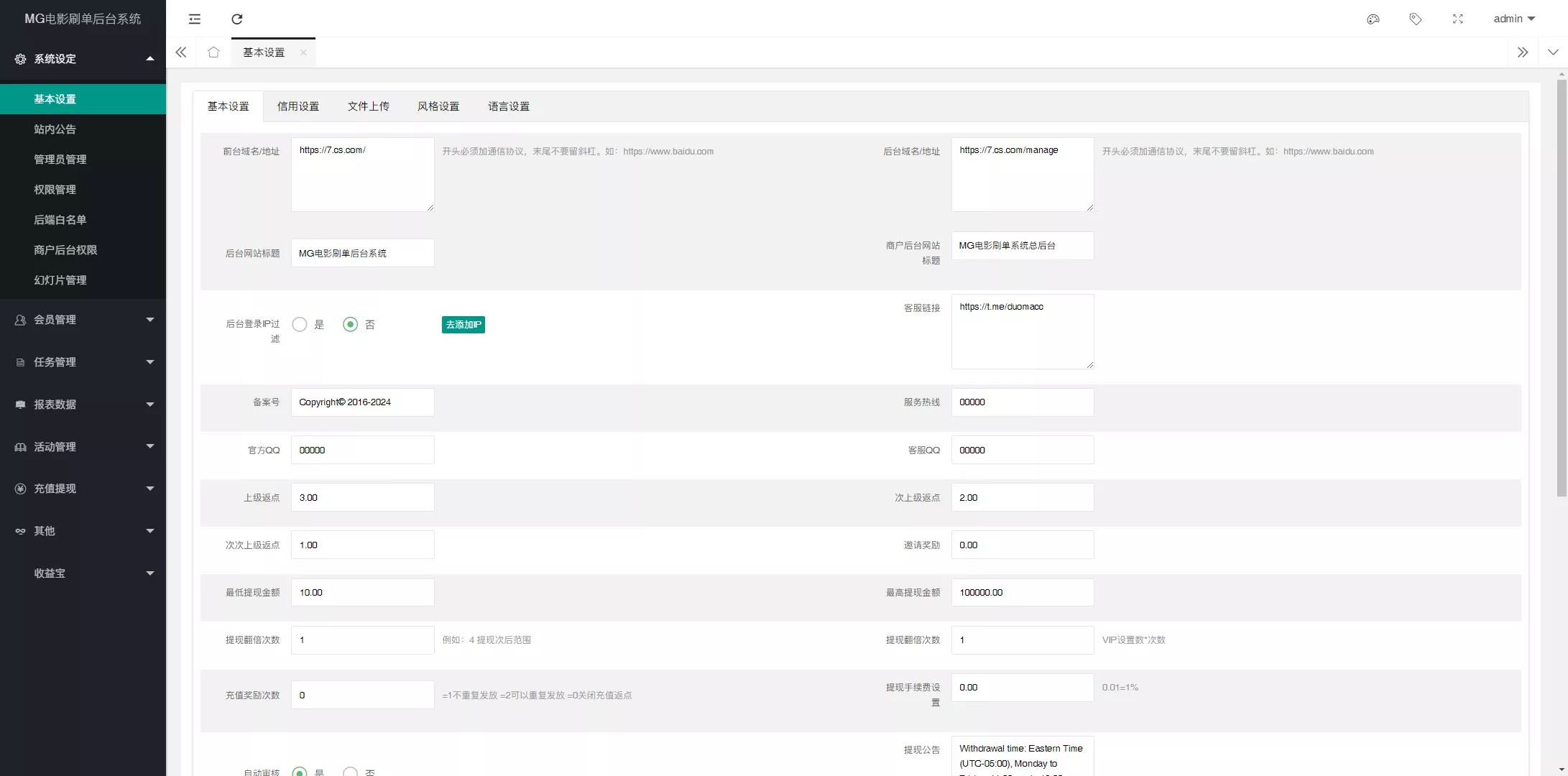Select 否 for 后台登录IP过滤
Viewport: 1568px width, 776px height.
[350, 325]
